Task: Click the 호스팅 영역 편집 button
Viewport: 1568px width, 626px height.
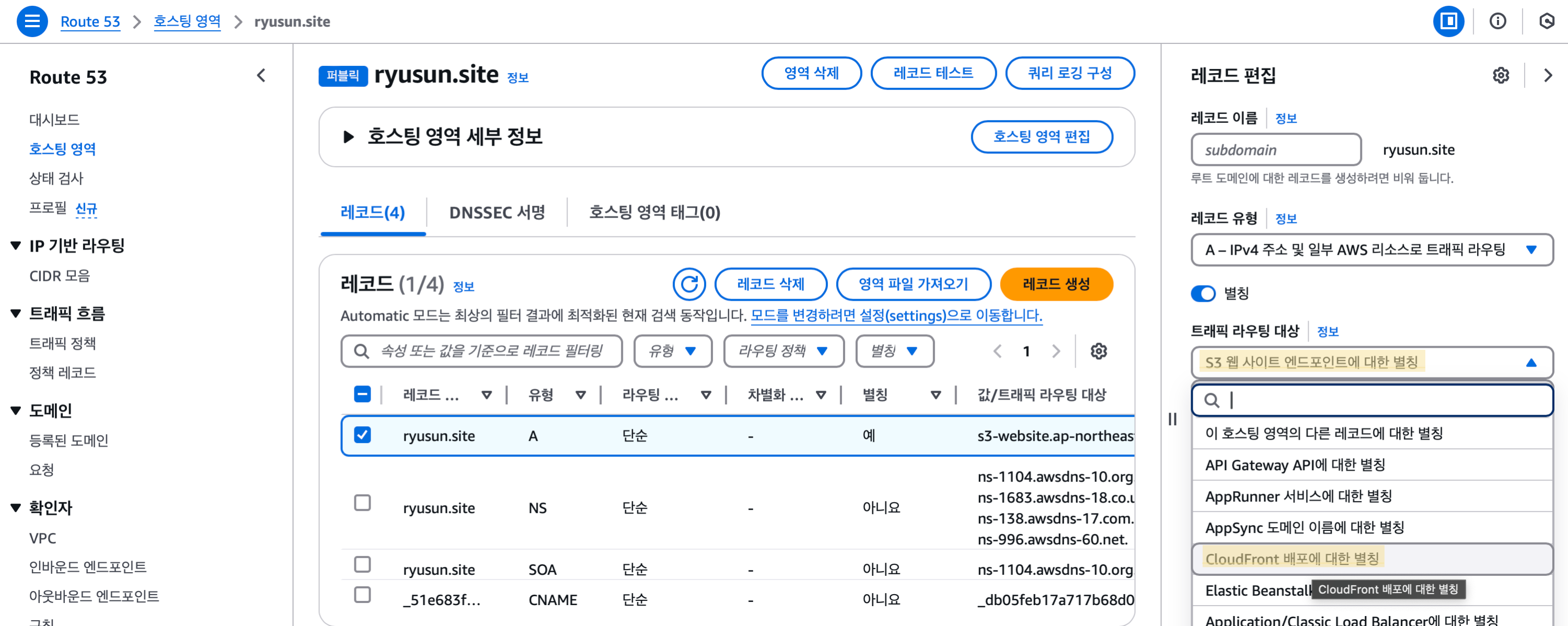Action: [x=1042, y=136]
